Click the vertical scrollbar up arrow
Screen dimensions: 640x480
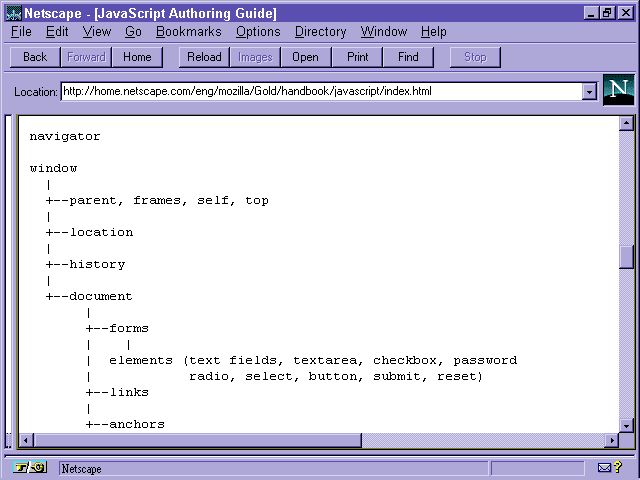[x=626, y=123]
